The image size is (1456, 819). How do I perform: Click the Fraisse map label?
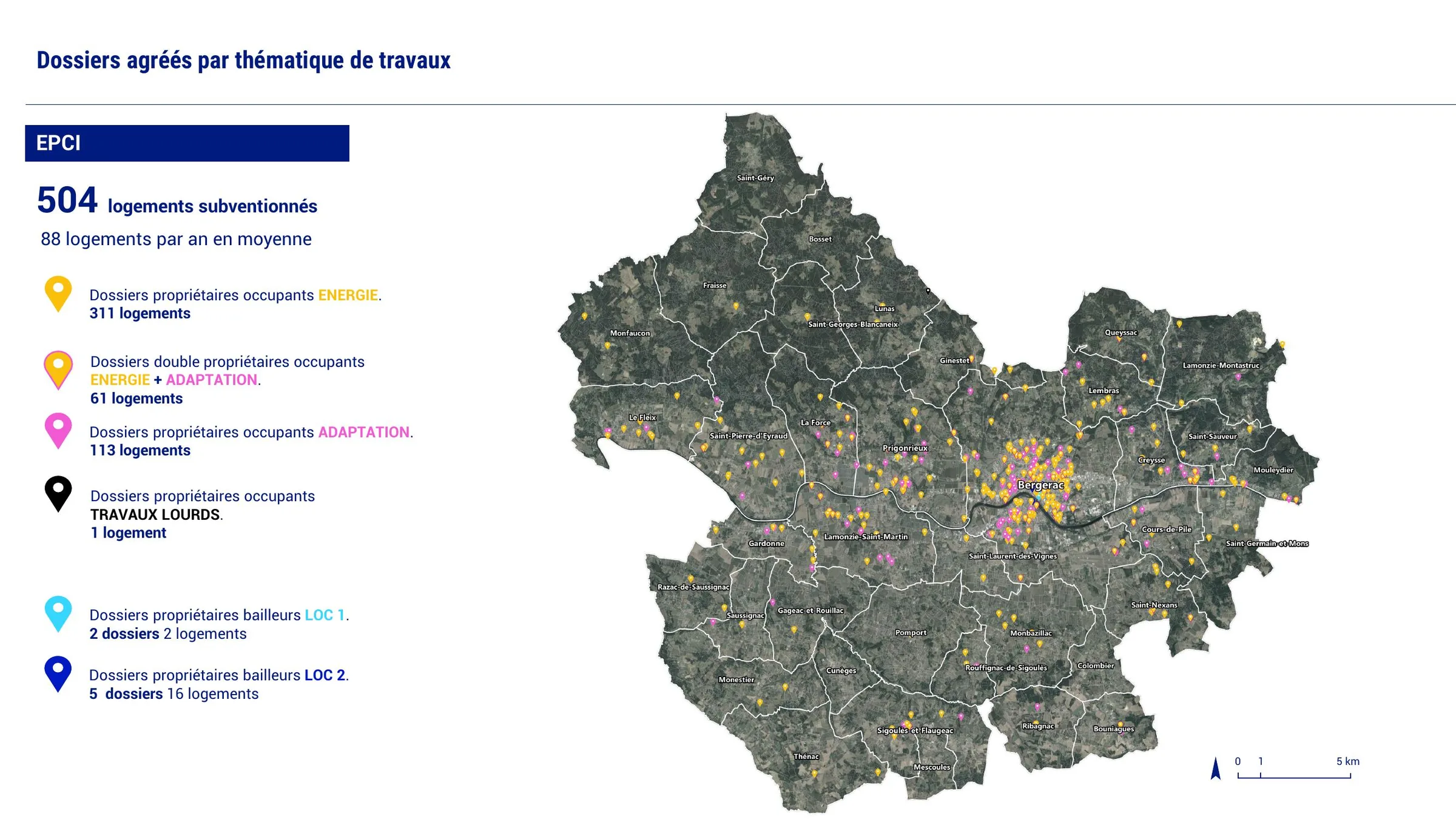click(x=715, y=285)
